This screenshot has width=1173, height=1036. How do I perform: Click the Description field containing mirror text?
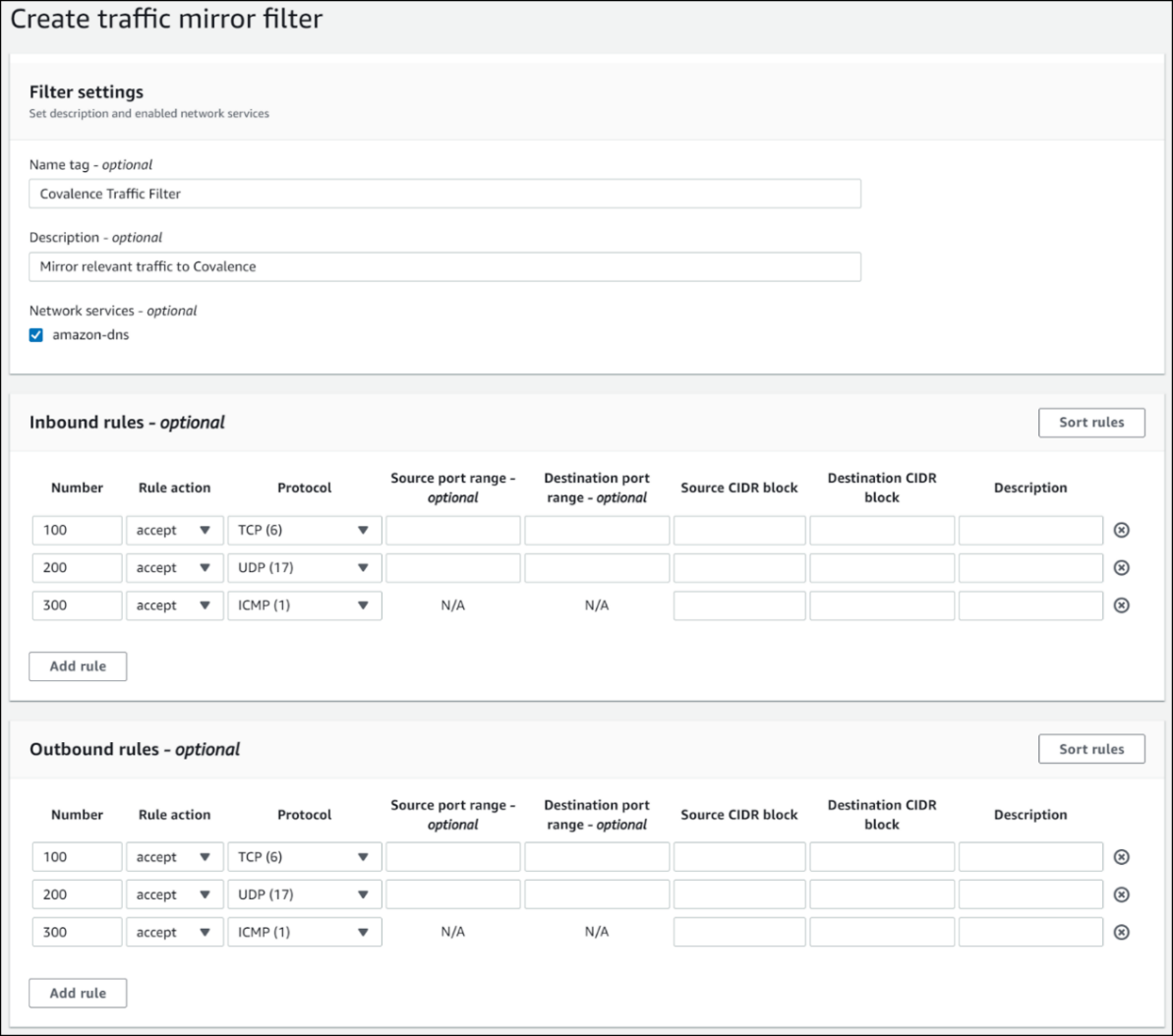444,265
